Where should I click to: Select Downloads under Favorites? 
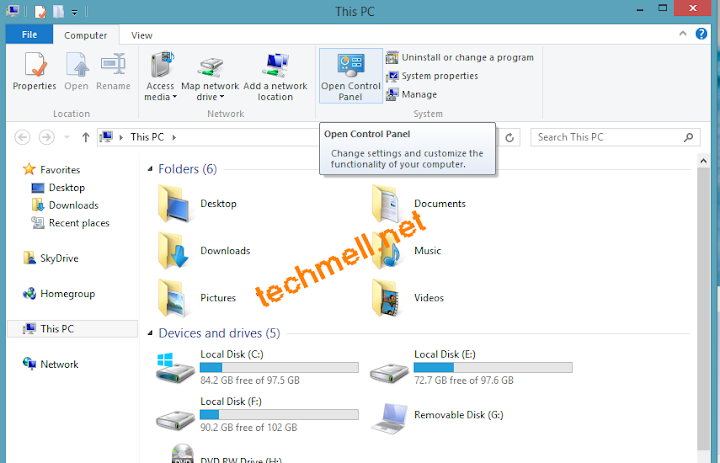pos(65,205)
